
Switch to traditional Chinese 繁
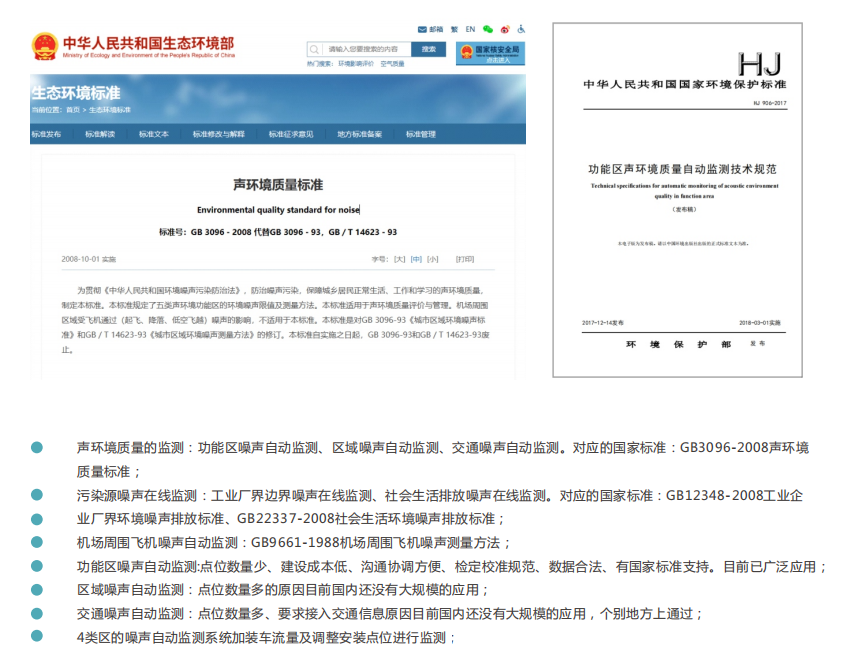coord(454,29)
